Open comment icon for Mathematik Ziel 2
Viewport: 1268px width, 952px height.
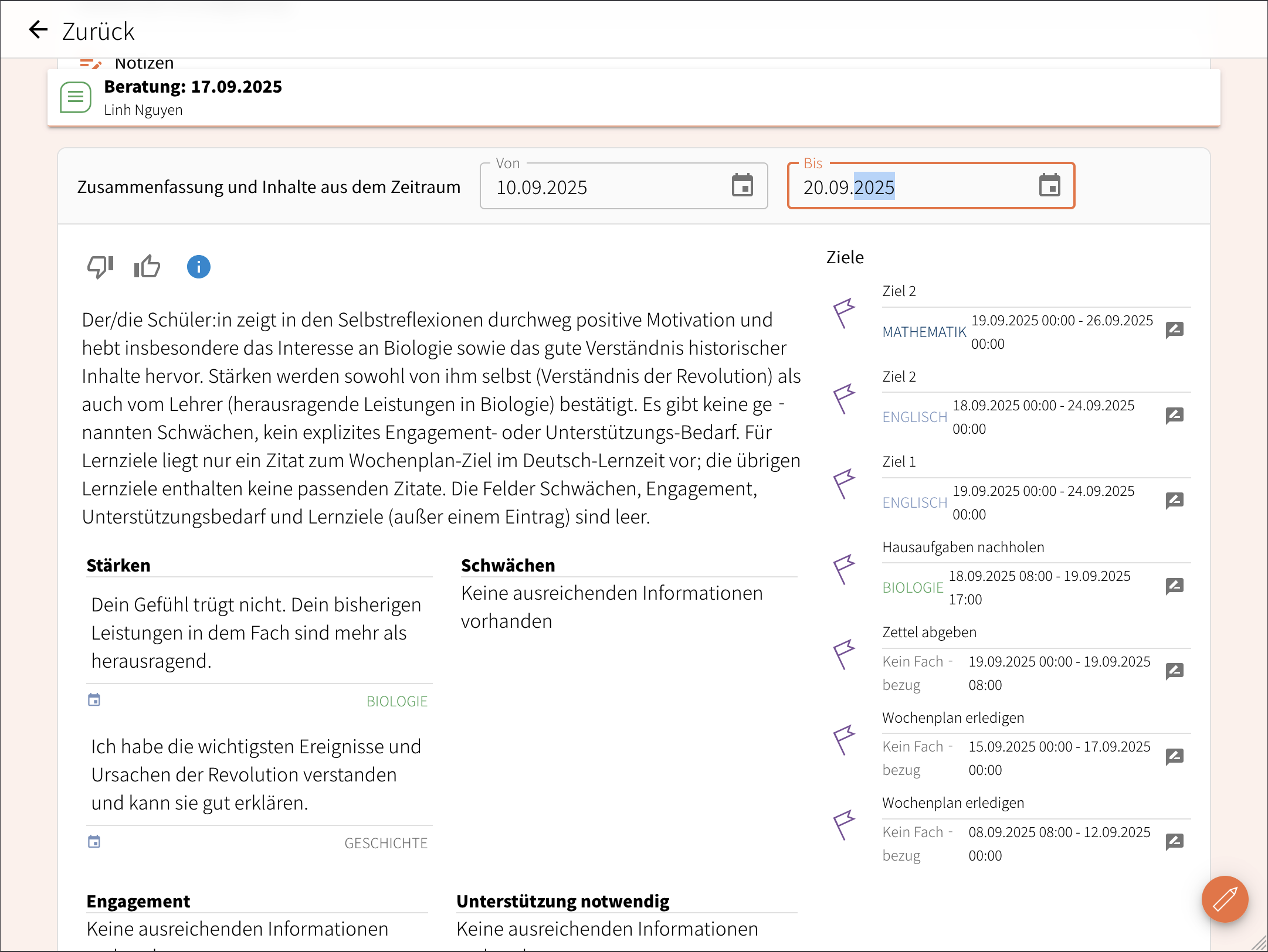(1174, 330)
